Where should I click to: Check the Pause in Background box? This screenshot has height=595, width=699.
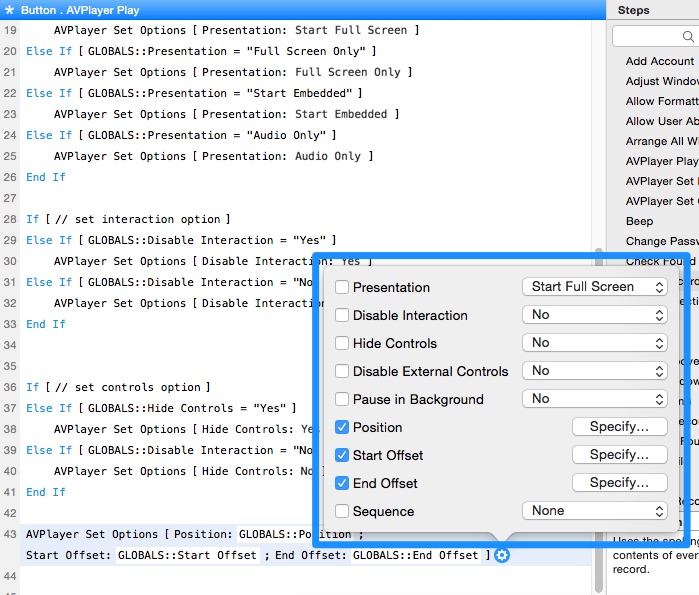(x=342, y=399)
